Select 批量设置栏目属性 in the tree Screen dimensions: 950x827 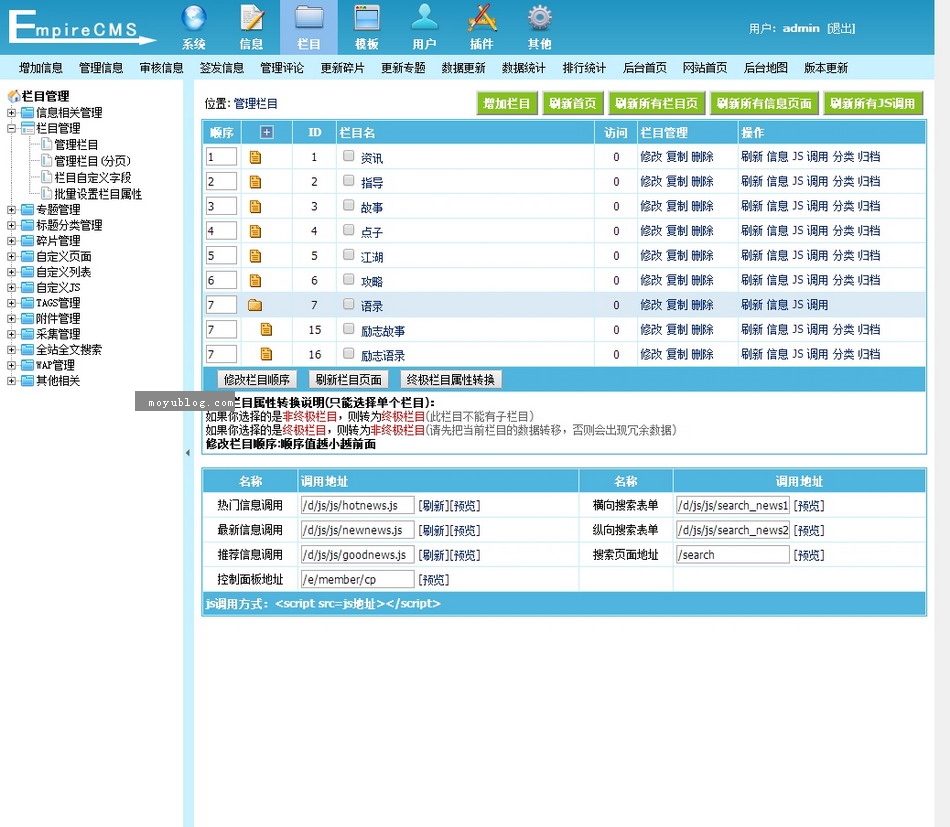pos(98,194)
